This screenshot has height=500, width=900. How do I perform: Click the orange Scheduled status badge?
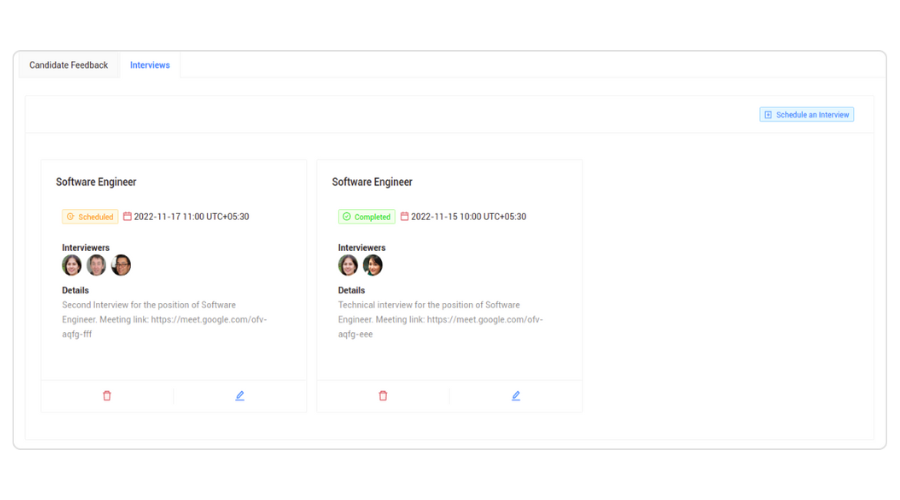pyautogui.click(x=91, y=216)
